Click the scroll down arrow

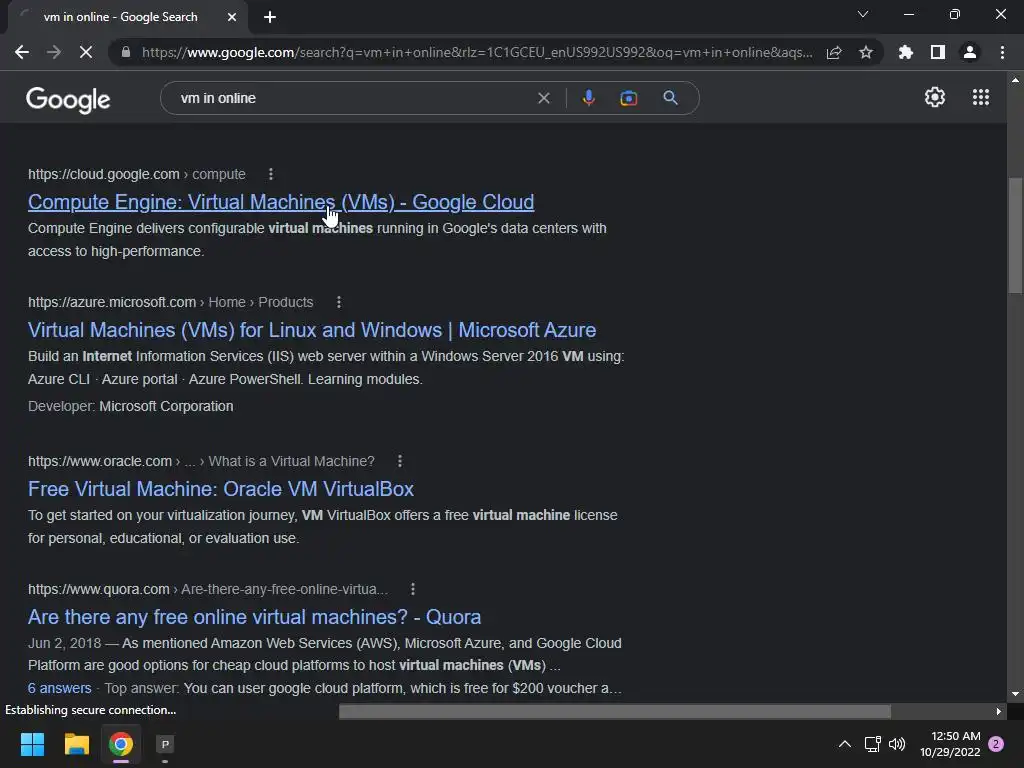1015,694
